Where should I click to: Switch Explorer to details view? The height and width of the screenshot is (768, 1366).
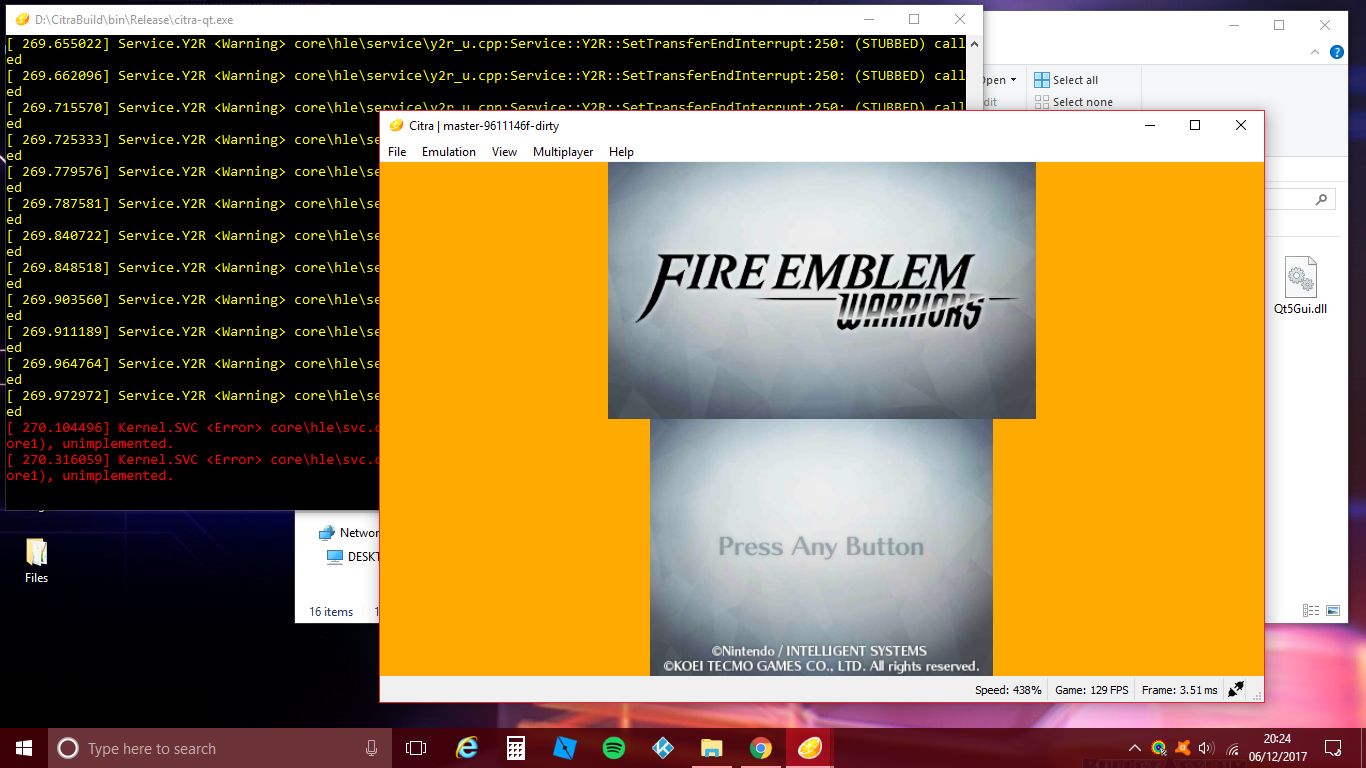tap(1310, 610)
